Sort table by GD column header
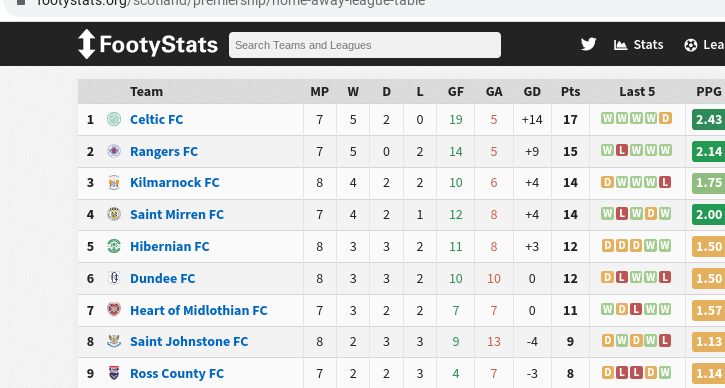 coord(532,92)
